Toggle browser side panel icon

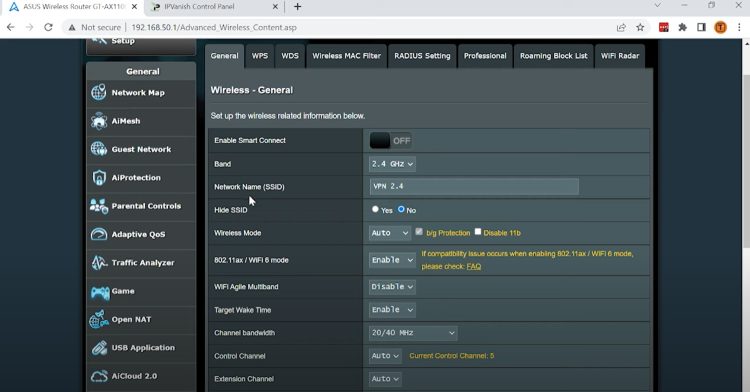point(701,27)
